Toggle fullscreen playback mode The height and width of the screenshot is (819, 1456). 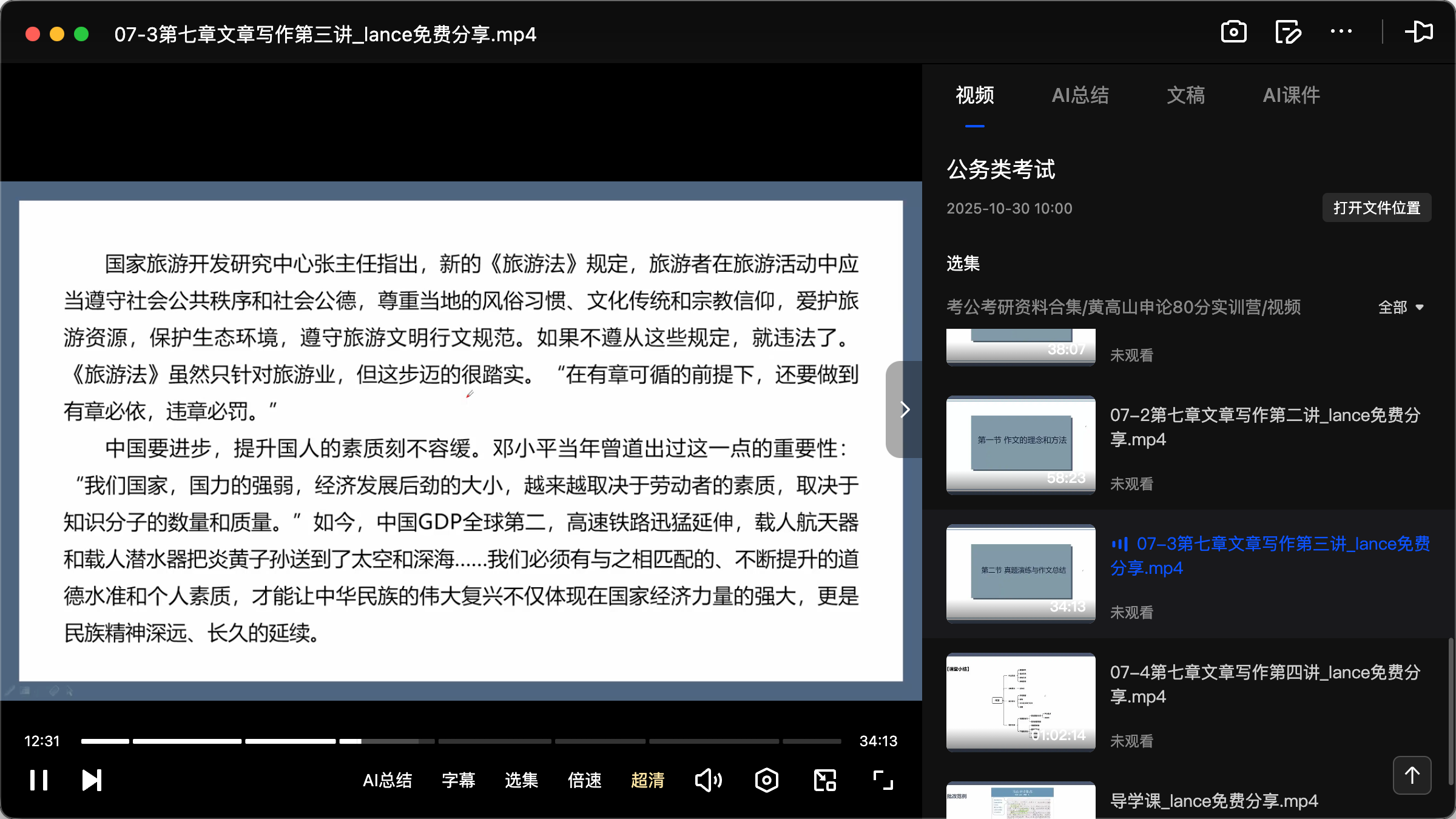pyautogui.click(x=881, y=780)
